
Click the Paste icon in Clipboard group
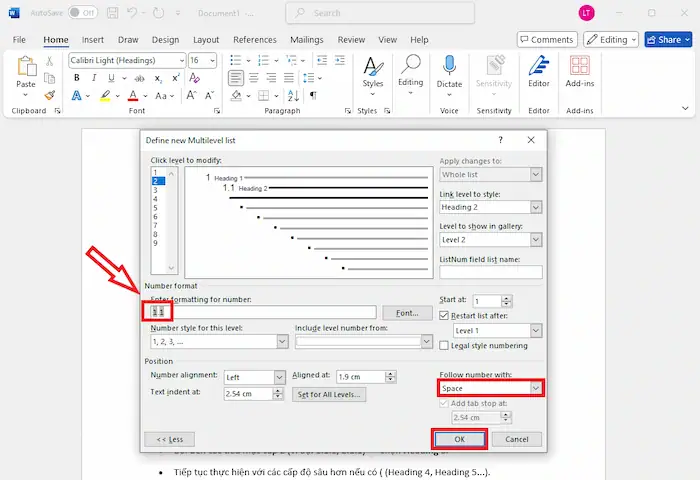point(26,68)
